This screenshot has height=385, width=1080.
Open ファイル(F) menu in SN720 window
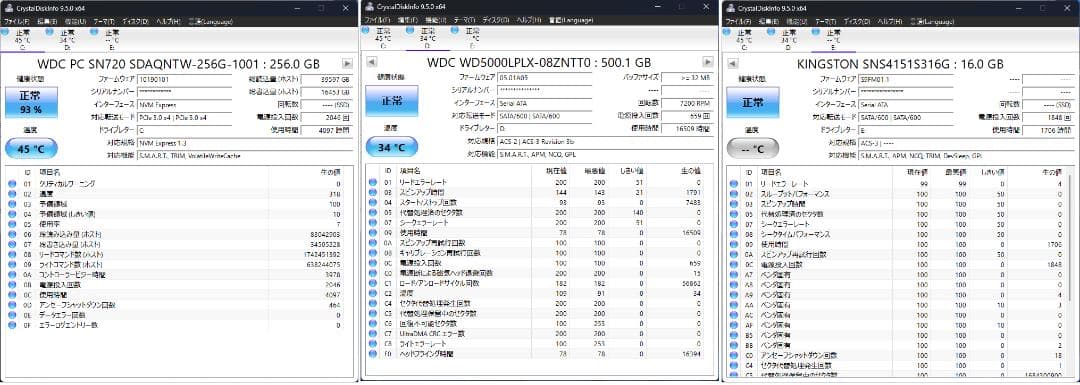17,22
